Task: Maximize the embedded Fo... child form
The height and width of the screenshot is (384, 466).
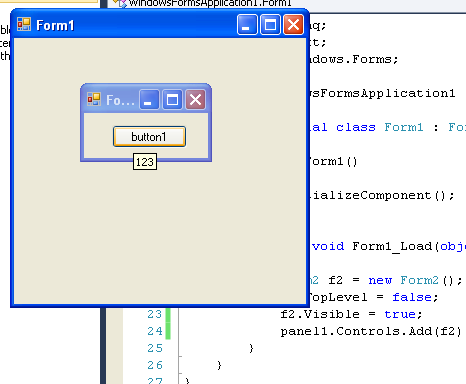Action: pos(172,99)
